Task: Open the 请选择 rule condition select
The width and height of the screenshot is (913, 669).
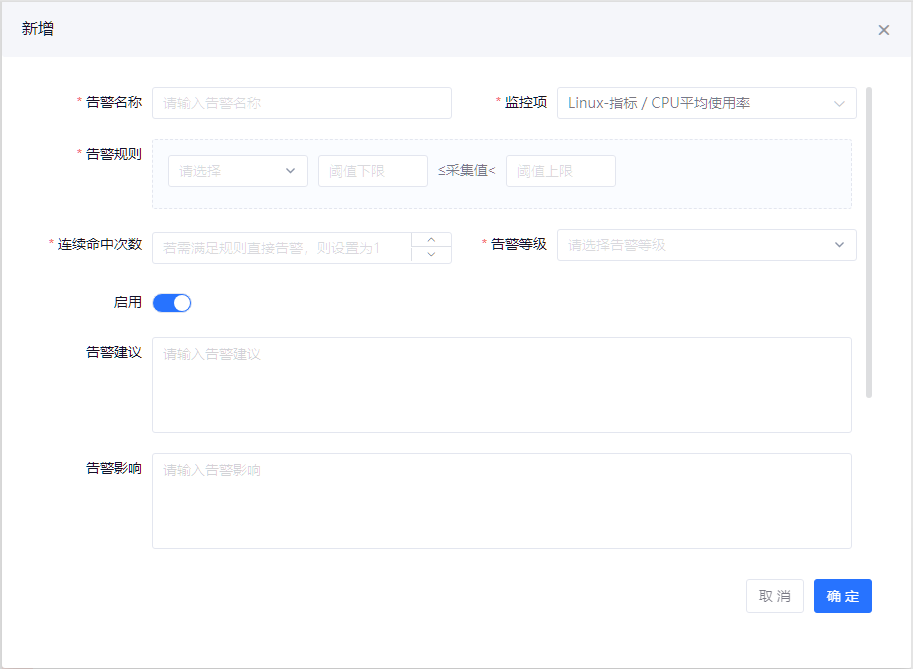Action: point(230,171)
